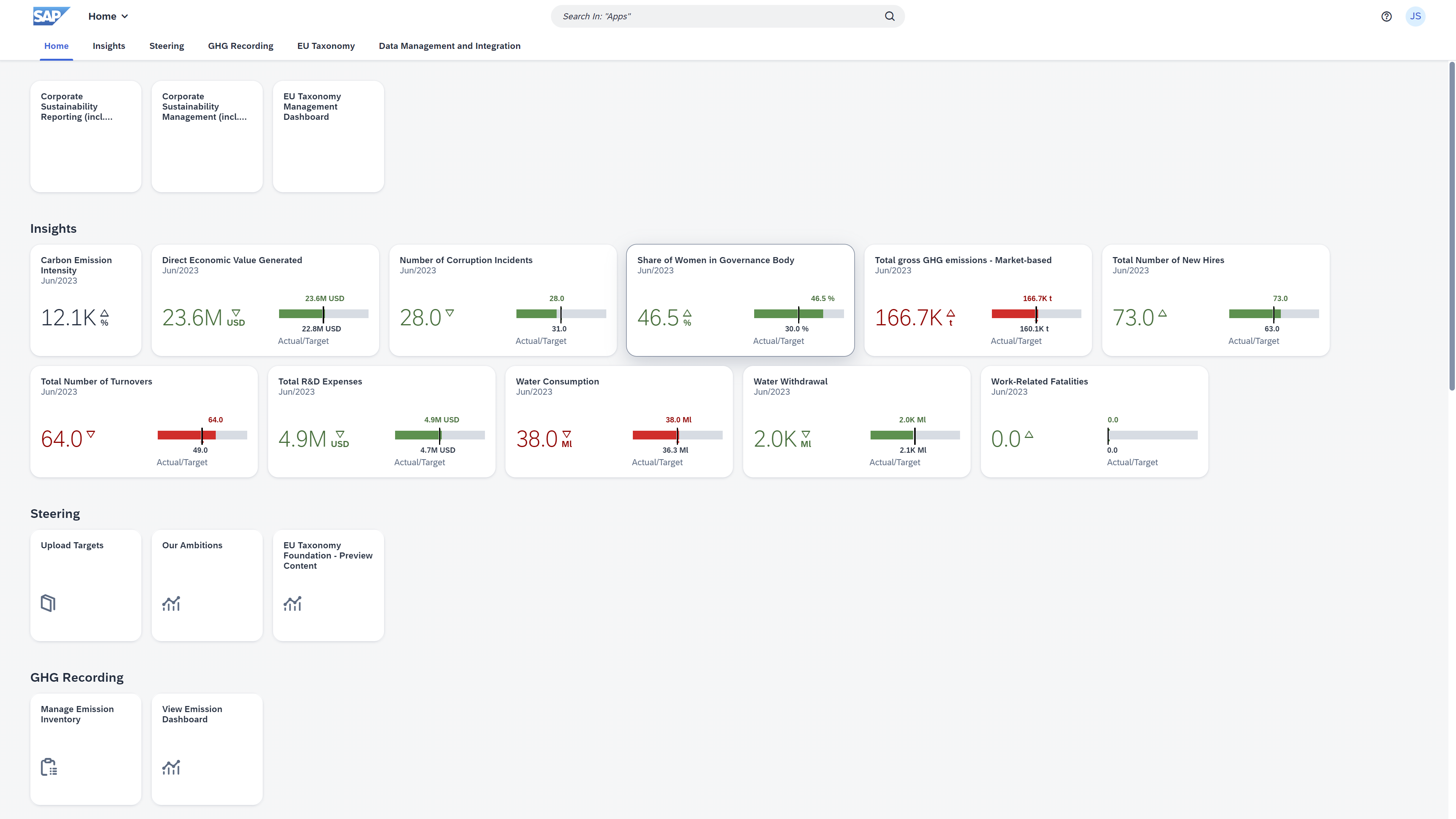Open the Carbon Emission Intensity KPI tile
Image resolution: width=1456 pixels, height=819 pixels.
pyautogui.click(x=86, y=300)
